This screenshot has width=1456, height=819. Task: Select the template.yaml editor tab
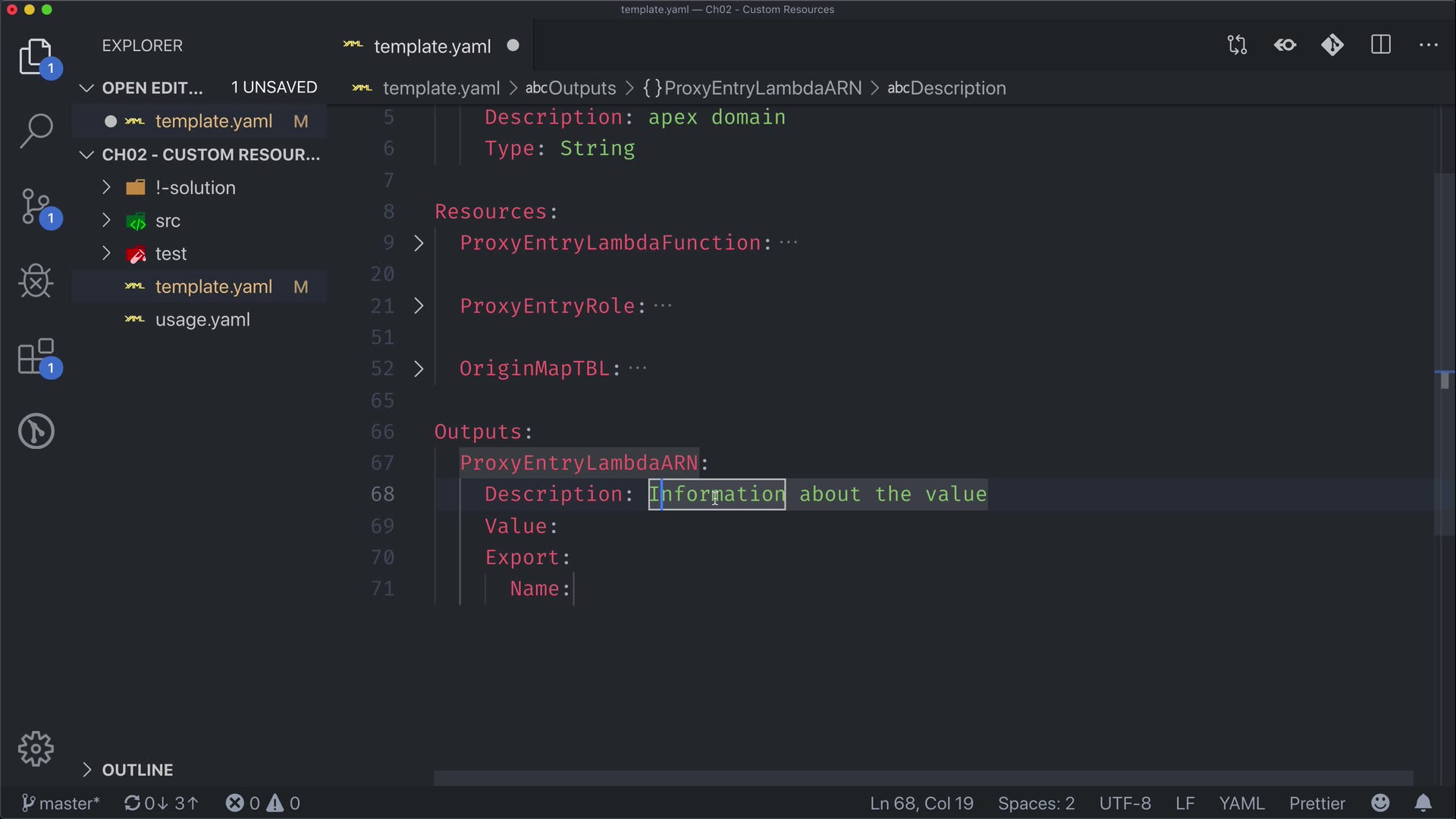coord(432,46)
